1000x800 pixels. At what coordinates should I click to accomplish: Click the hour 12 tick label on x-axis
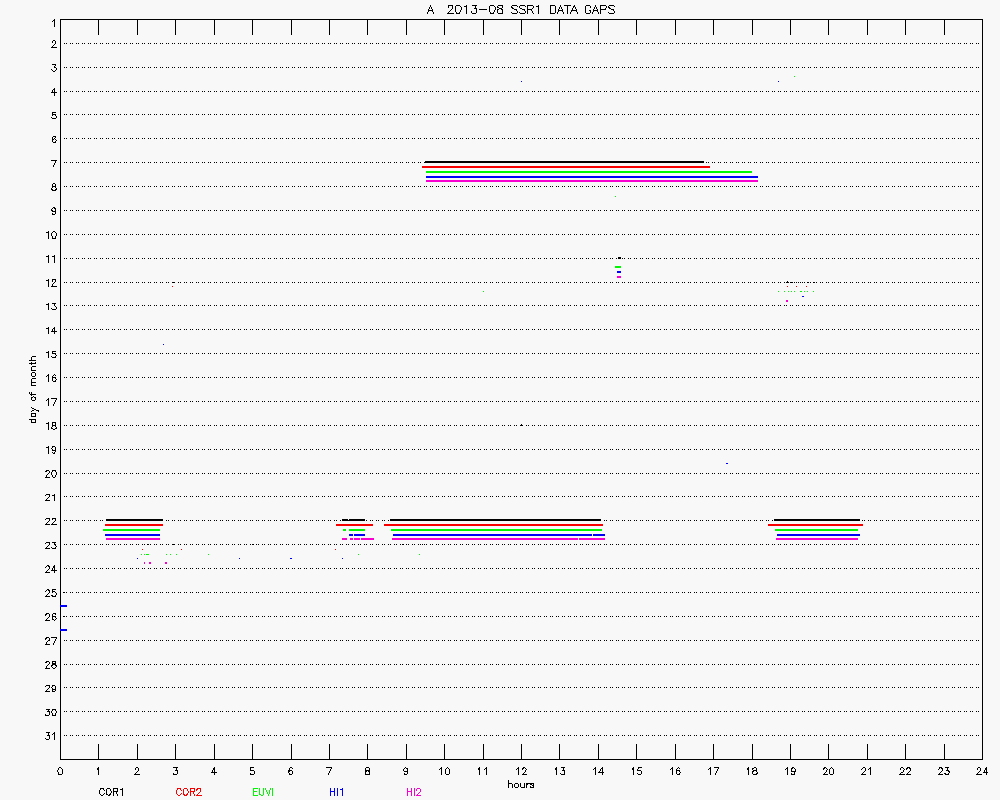[x=521, y=772]
